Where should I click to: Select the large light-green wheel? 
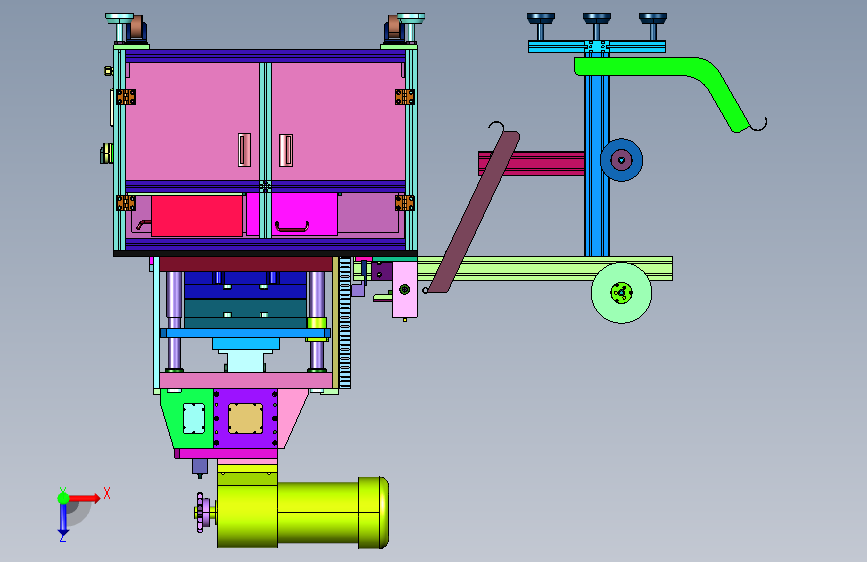621,293
